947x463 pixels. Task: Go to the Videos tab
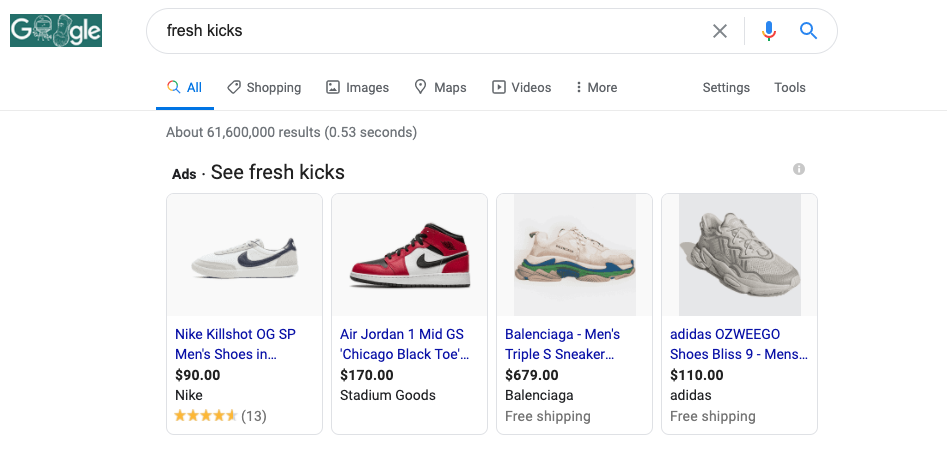[x=522, y=88]
